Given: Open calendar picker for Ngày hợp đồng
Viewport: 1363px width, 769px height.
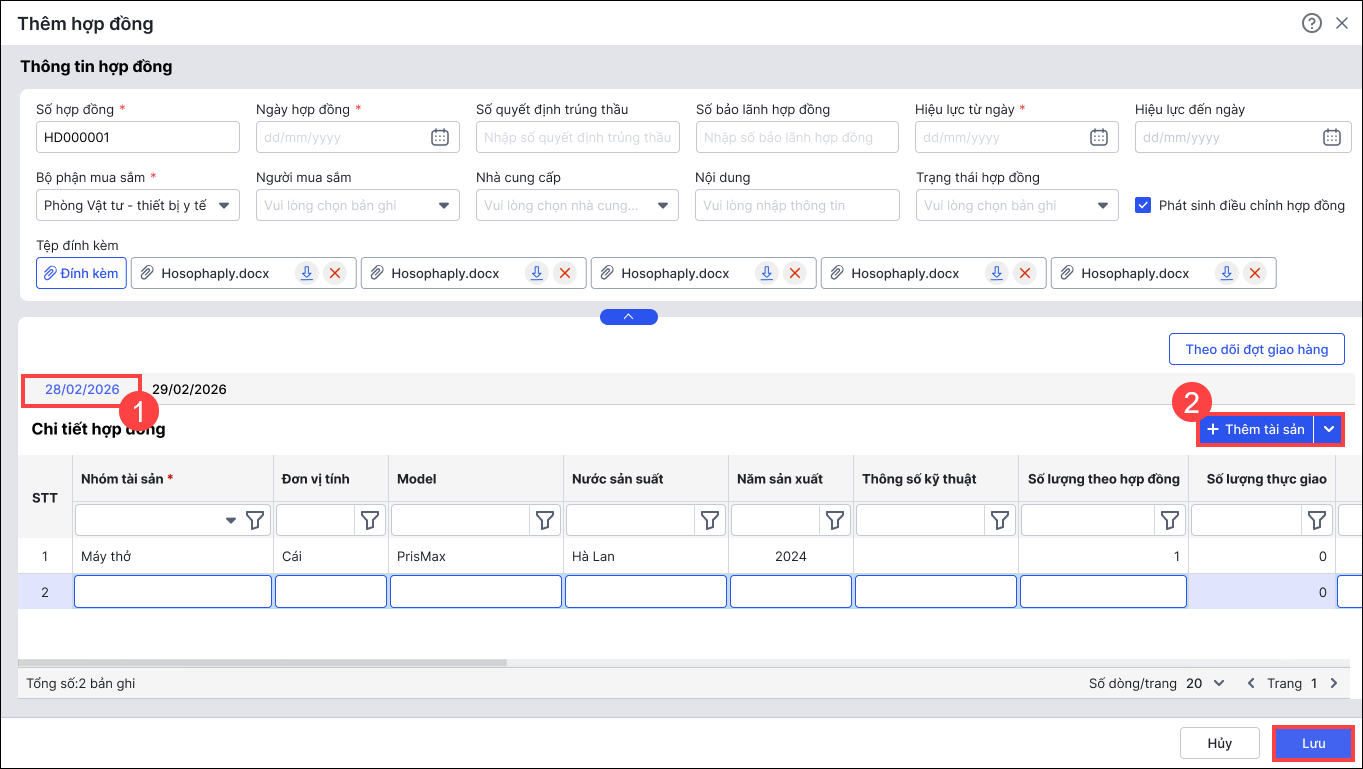Looking at the screenshot, I should click(439, 138).
